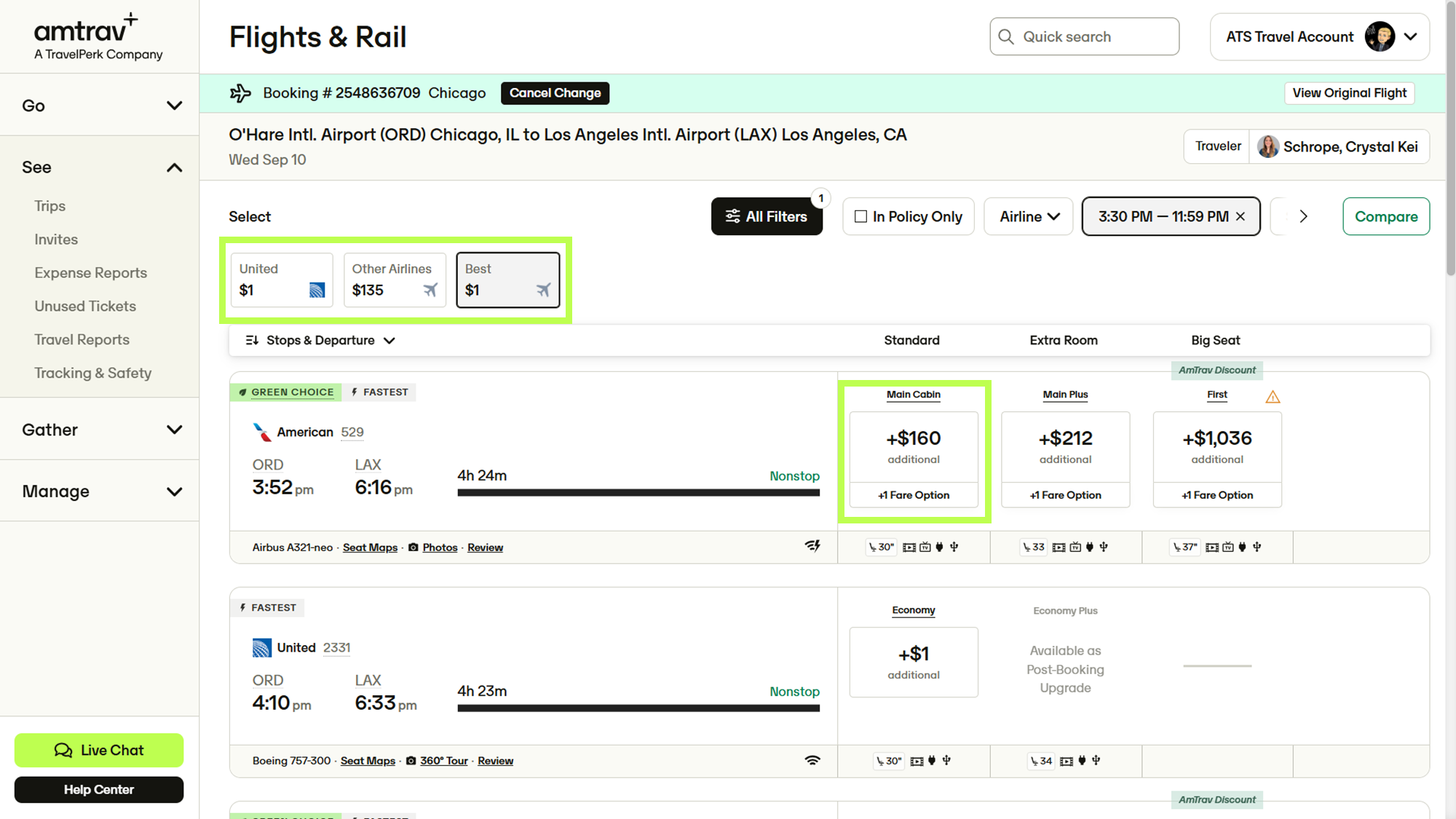Click the United logo on flight 2331
Screen dimensions: 1456x819
pyautogui.click(x=261, y=647)
